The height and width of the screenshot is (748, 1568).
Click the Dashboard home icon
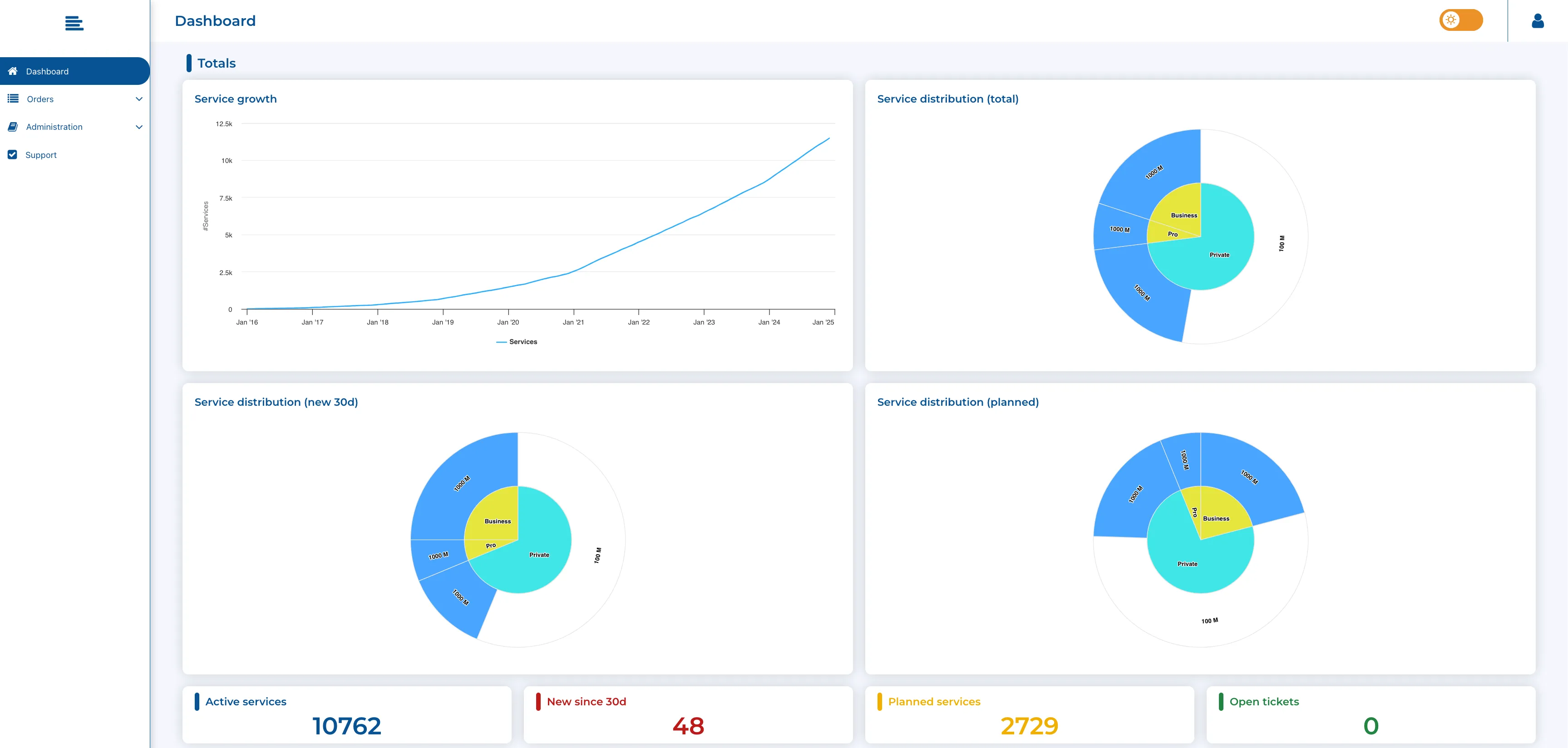tap(13, 71)
